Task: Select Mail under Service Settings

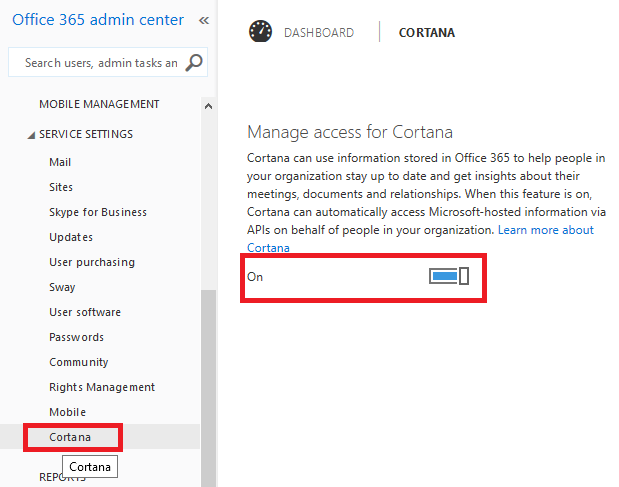Action: [60, 162]
